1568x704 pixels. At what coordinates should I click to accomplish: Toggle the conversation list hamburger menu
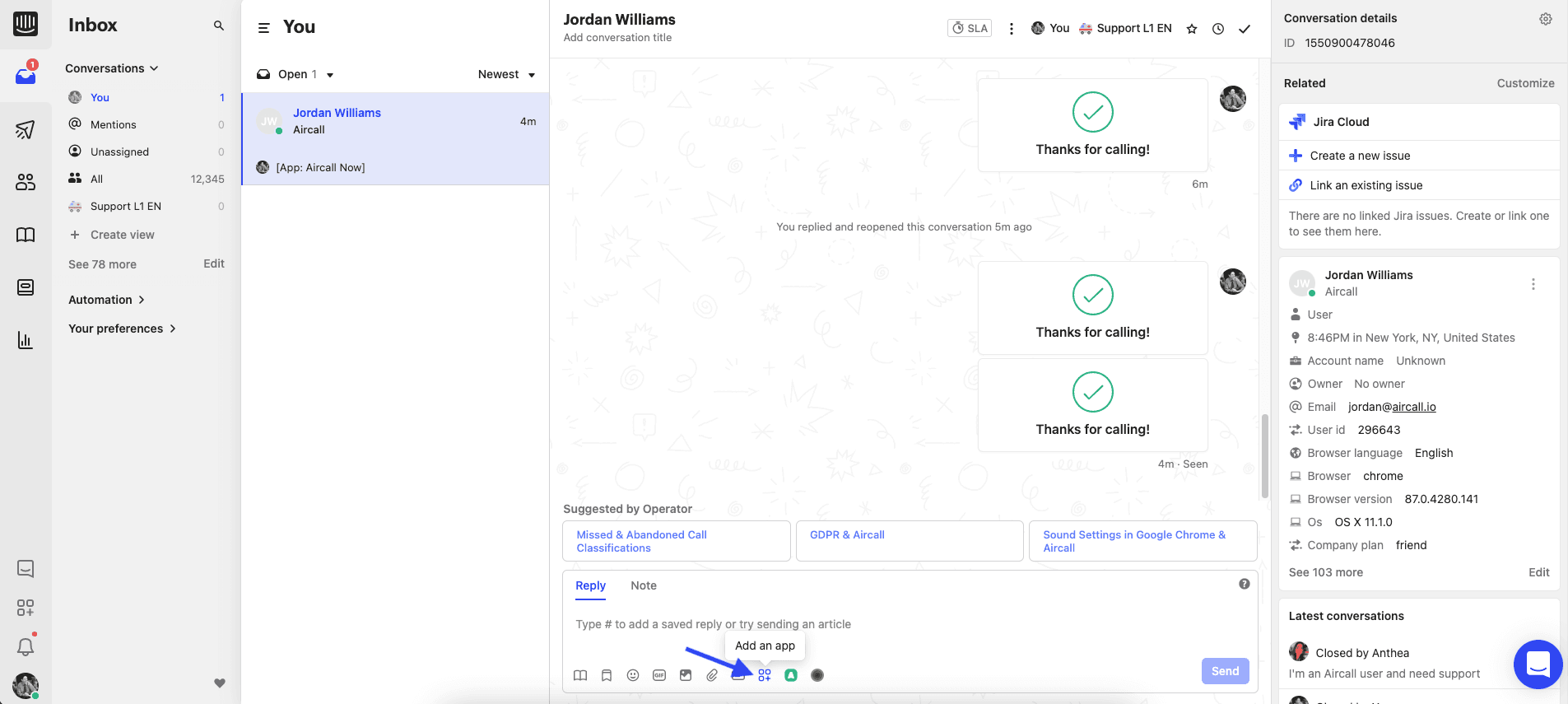click(x=264, y=28)
